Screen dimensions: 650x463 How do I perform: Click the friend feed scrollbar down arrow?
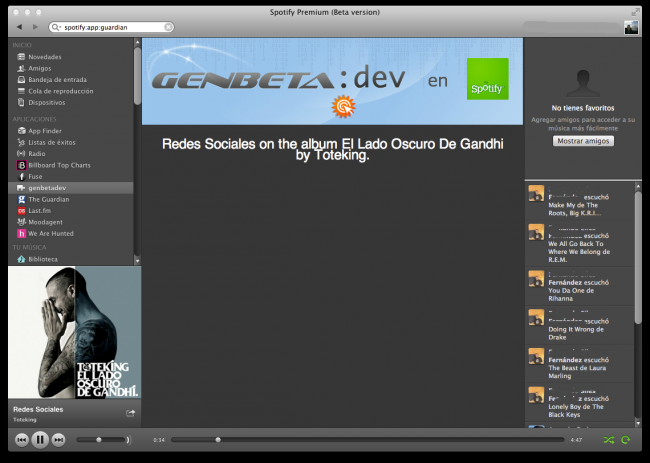[x=638, y=423]
